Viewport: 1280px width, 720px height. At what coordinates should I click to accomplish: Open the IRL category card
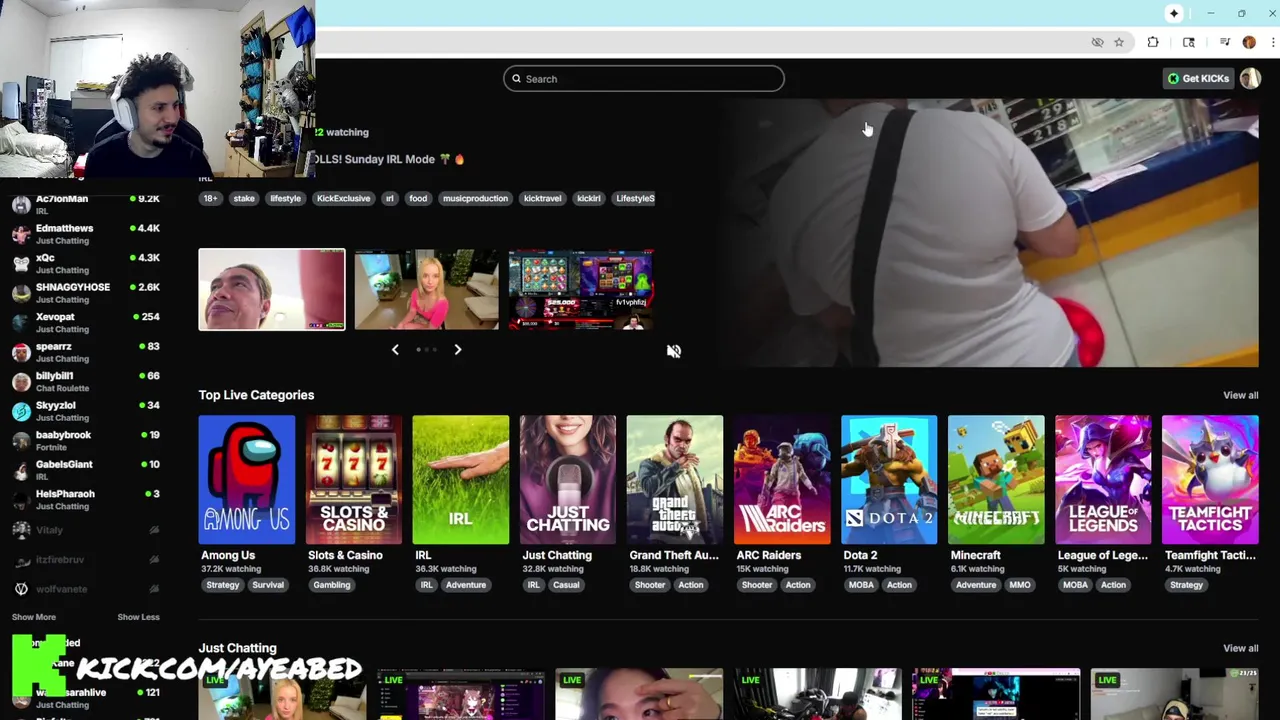point(461,479)
